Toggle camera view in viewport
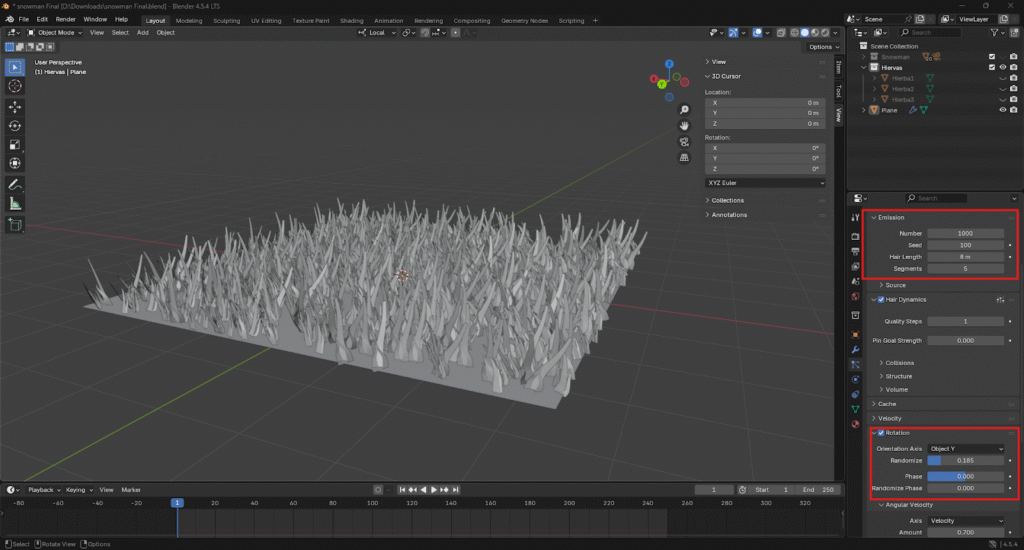Screen dimensions: 1024x550 684,141
